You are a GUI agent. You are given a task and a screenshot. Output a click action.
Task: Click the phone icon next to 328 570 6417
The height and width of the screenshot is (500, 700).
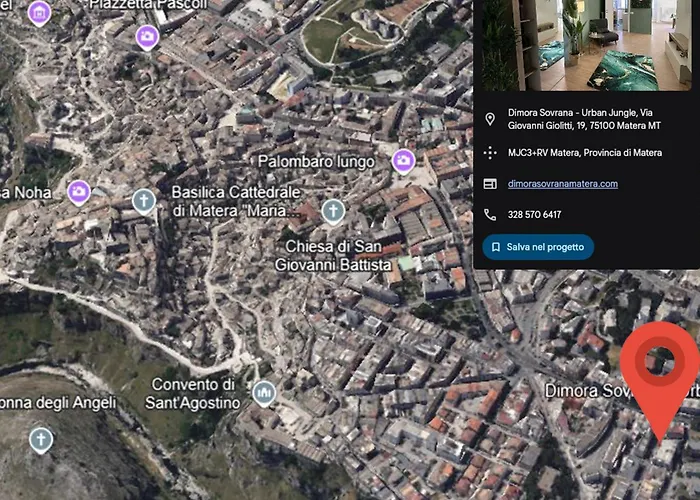pos(490,215)
